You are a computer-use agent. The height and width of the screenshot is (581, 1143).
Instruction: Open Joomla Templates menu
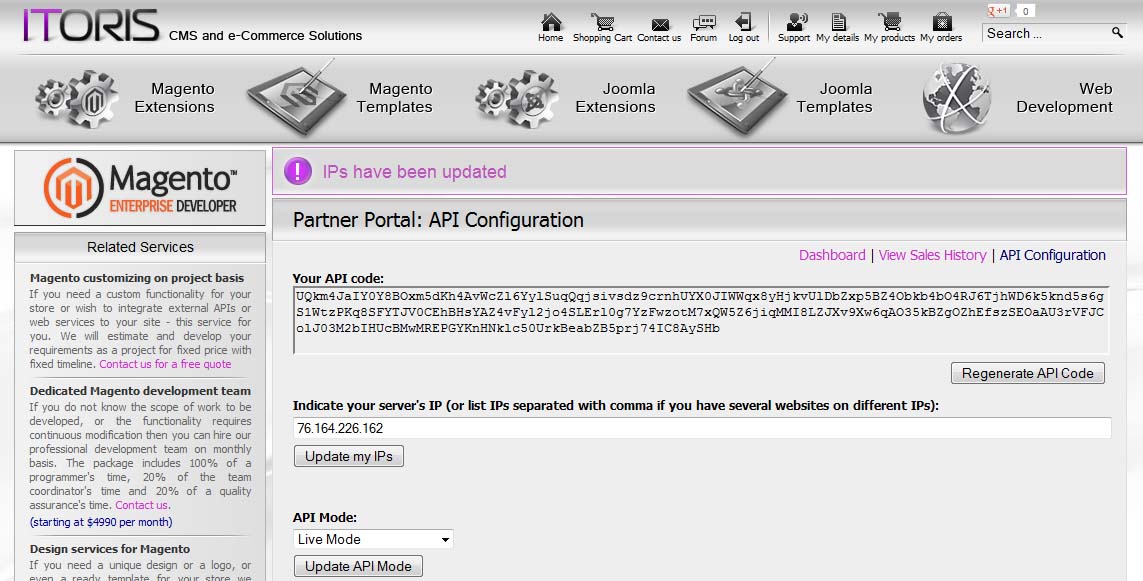[x=835, y=98]
